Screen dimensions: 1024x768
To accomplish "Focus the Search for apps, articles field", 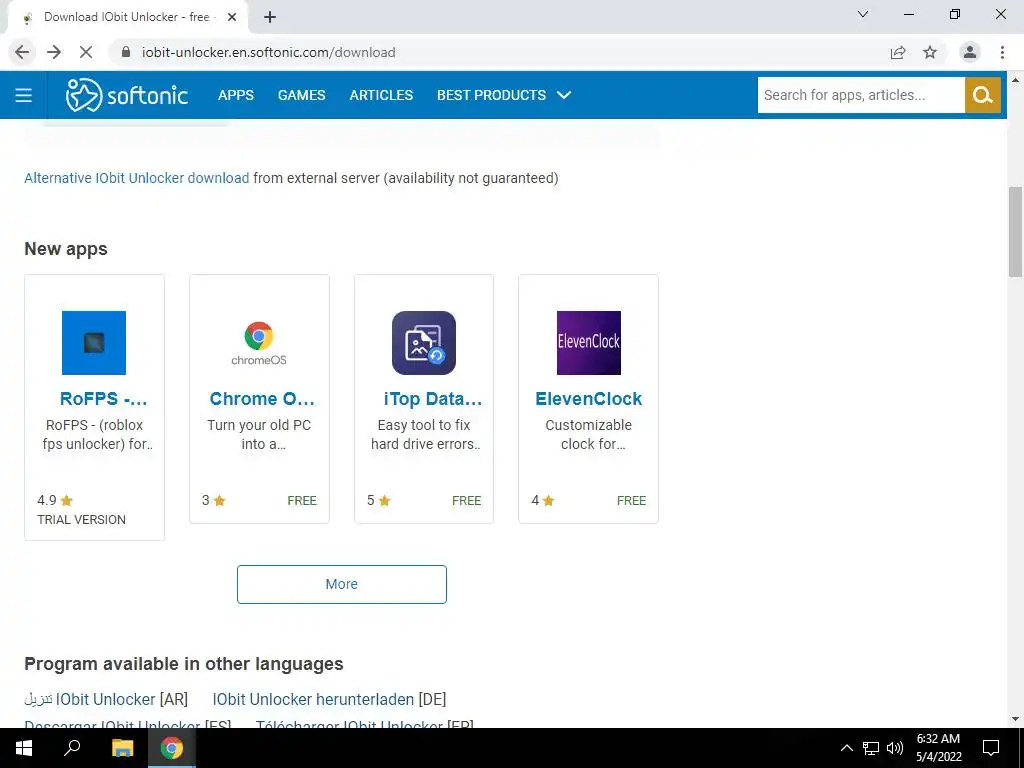I will (861, 95).
